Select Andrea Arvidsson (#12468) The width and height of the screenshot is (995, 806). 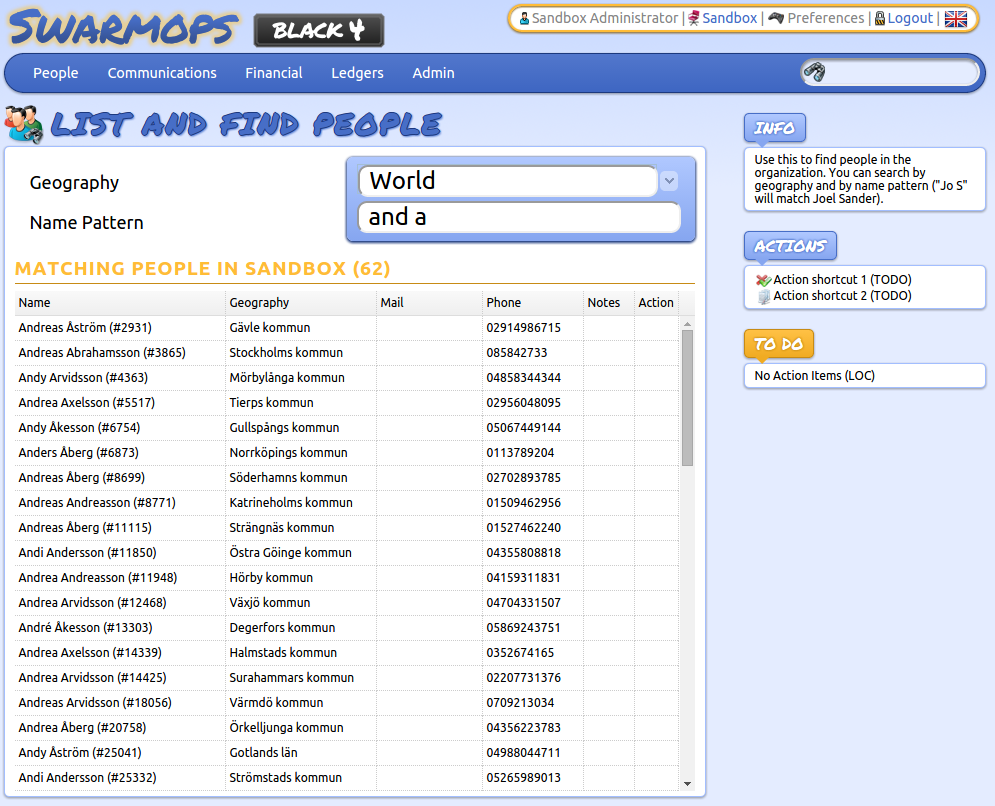click(93, 603)
